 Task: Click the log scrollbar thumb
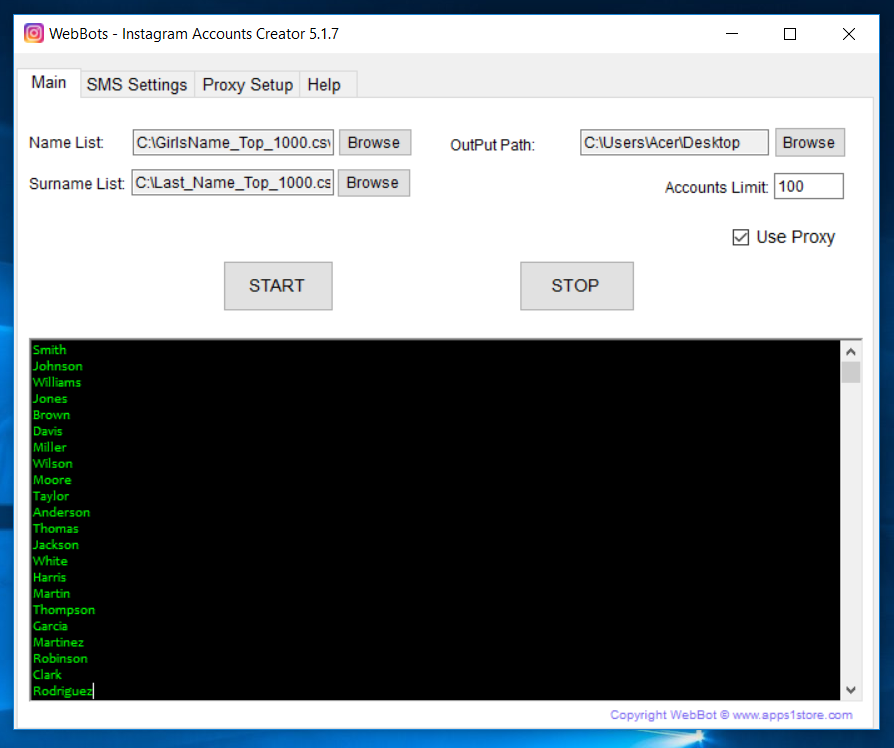851,373
